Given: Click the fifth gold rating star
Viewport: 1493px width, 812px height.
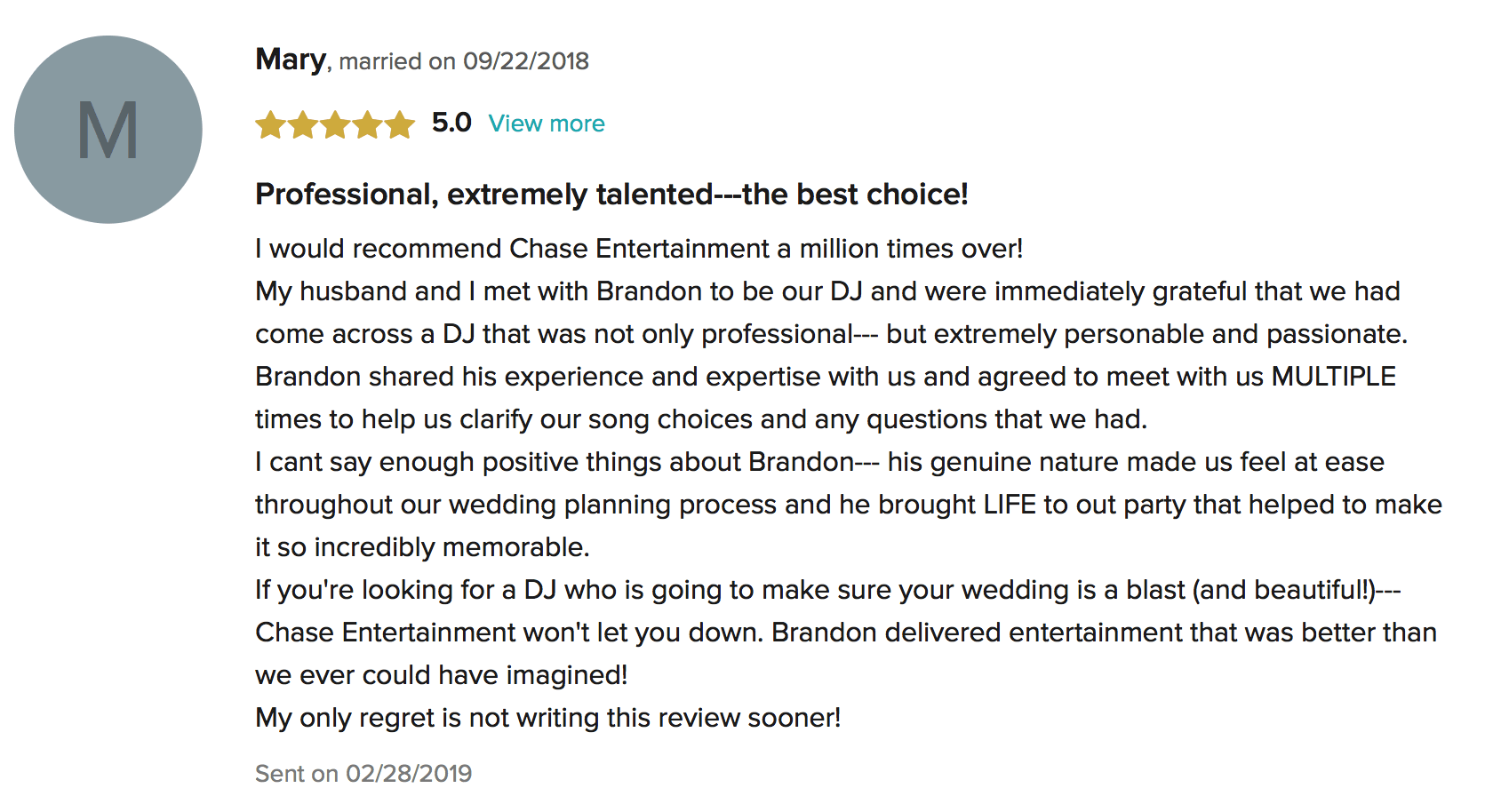Looking at the screenshot, I should tap(400, 124).
